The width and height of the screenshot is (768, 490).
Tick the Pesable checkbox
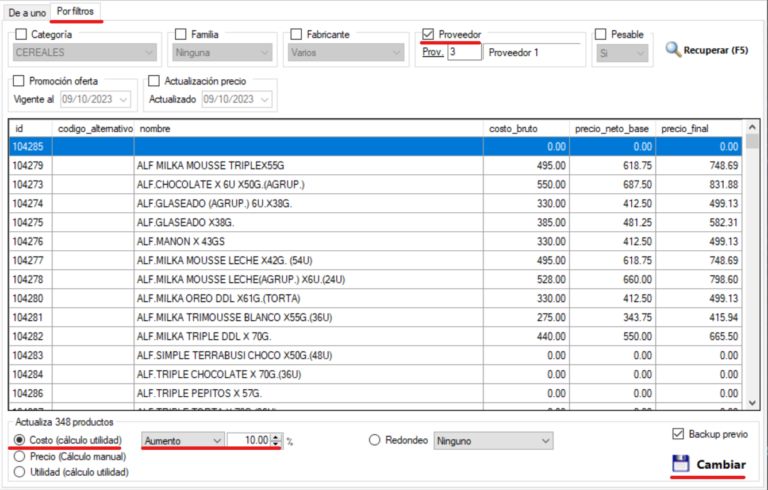(600, 34)
